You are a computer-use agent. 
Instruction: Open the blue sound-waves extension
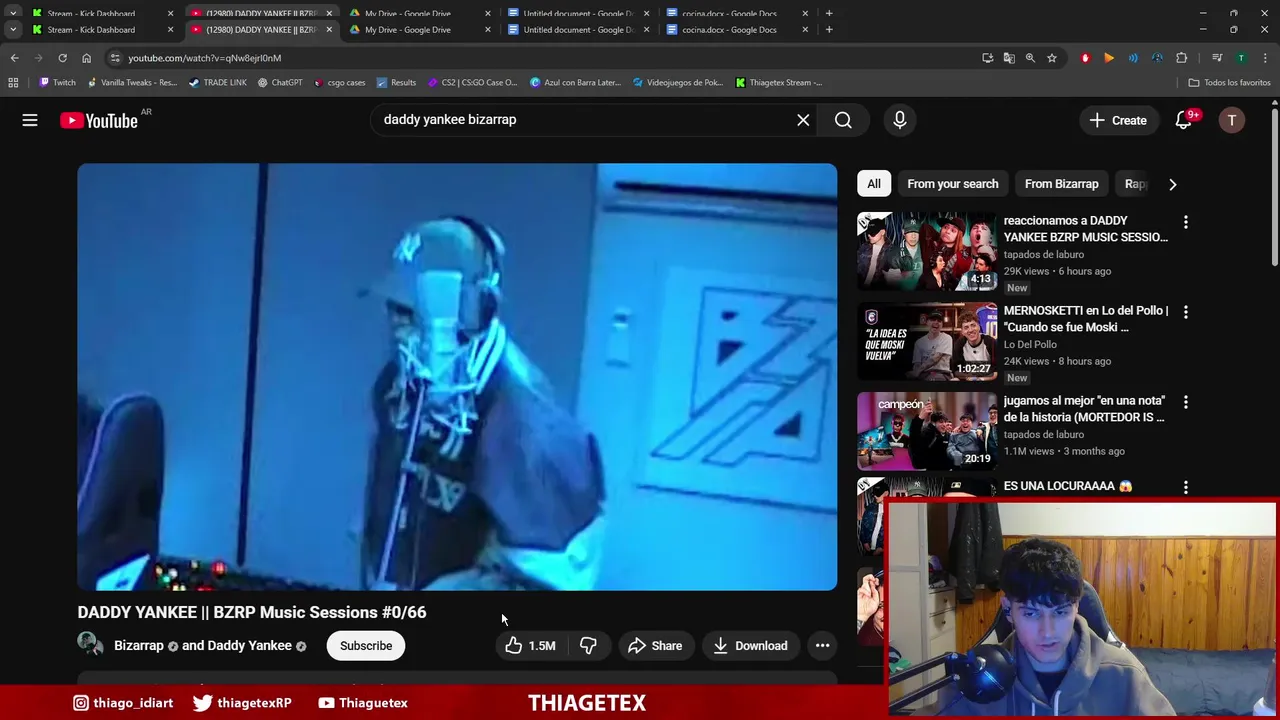click(1133, 58)
